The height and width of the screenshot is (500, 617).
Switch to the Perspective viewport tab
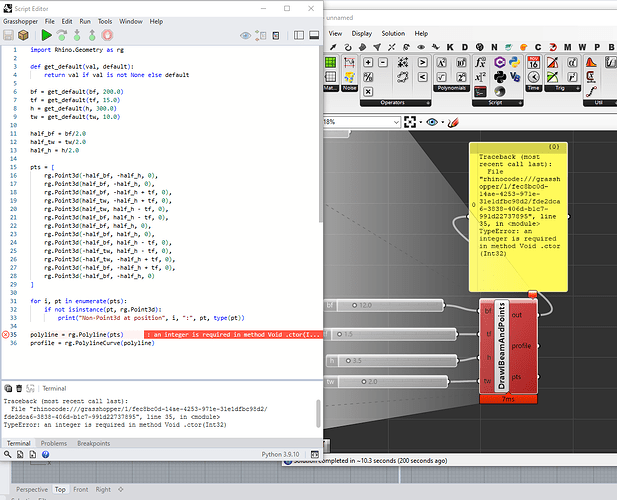click(x=31, y=490)
